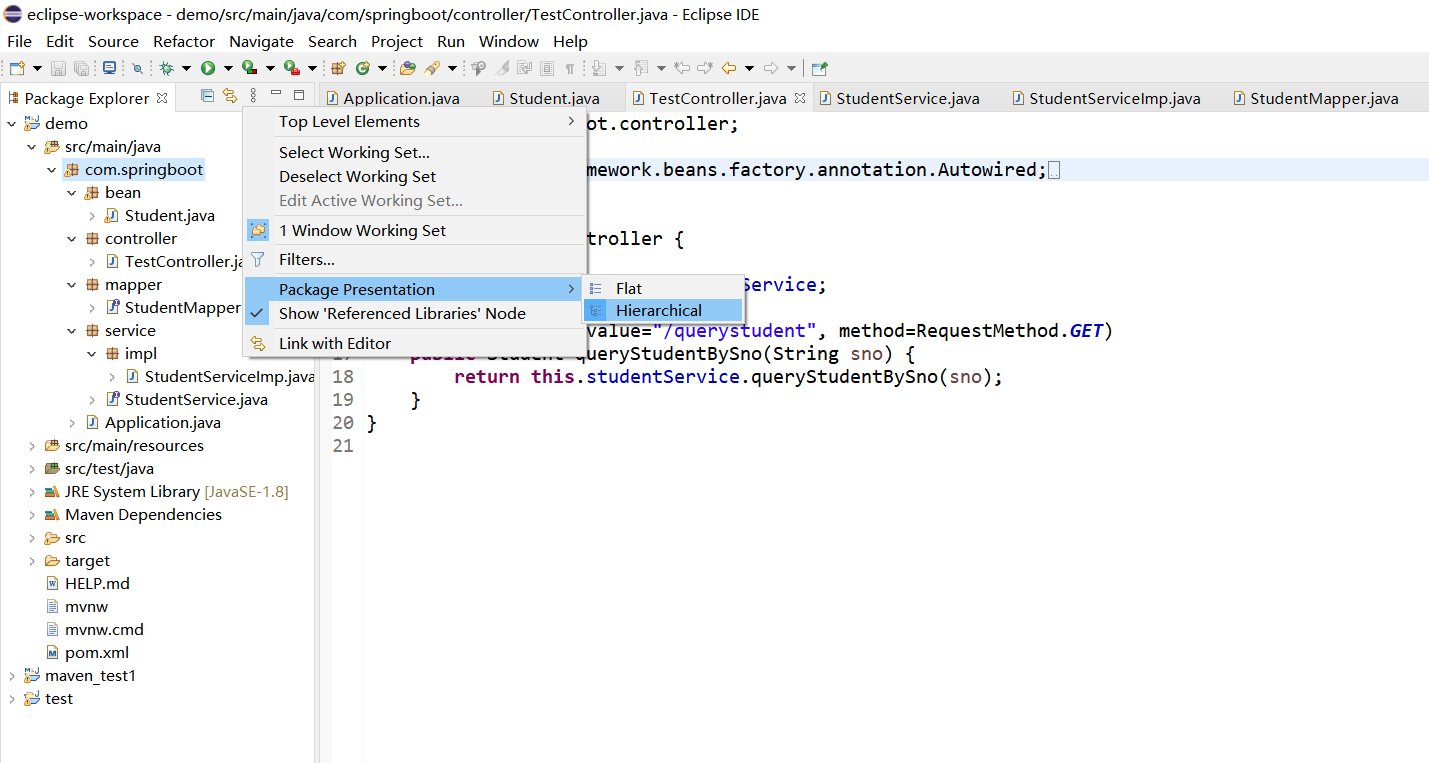
Task: Open the View Menu three-dots icon
Action: click(x=253, y=96)
